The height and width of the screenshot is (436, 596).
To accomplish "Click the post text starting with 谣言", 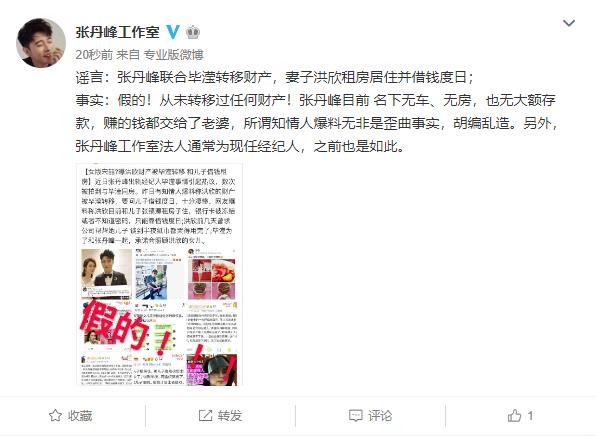I will point(315,112).
